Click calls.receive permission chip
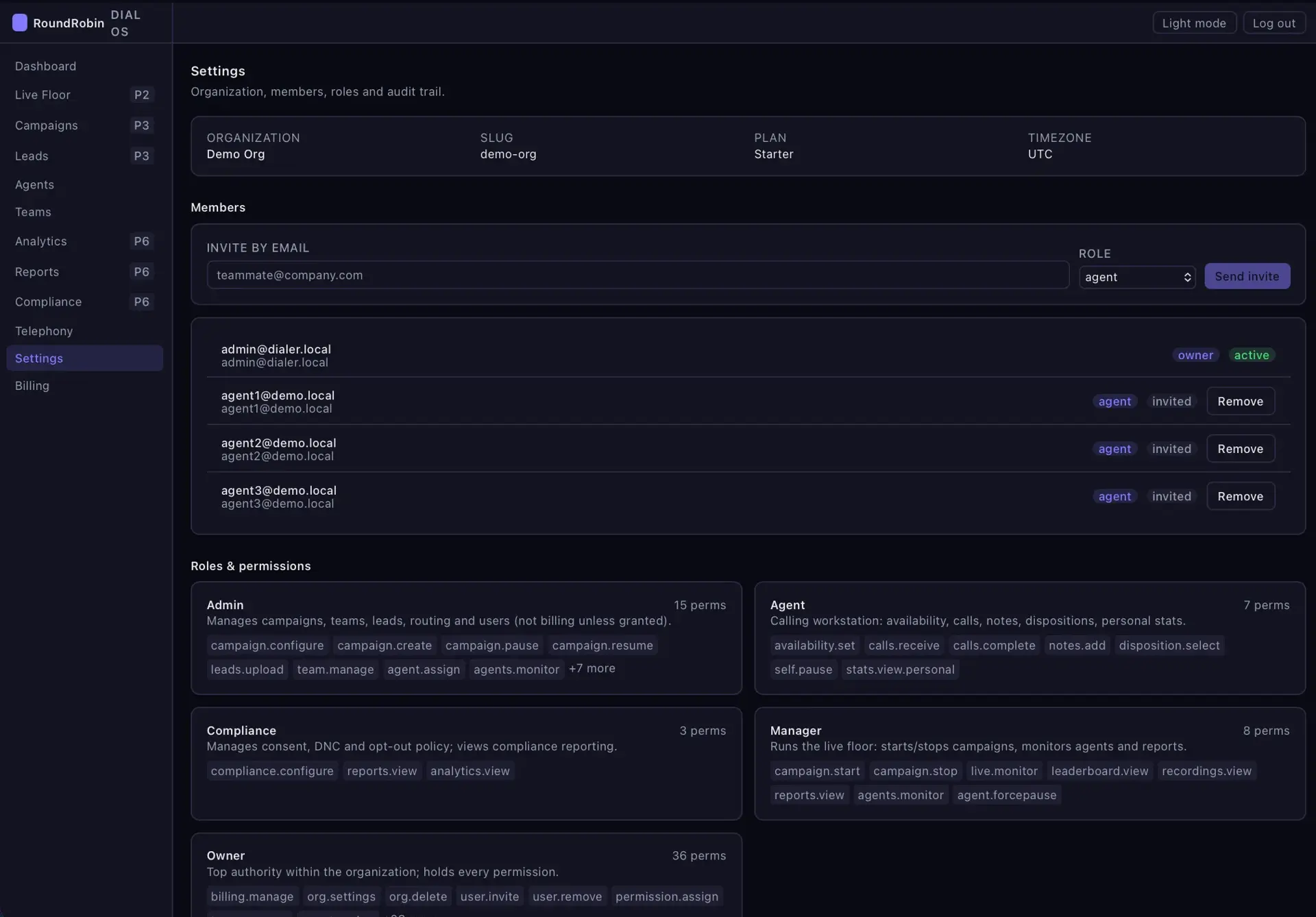1316x917 pixels. [x=903, y=645]
